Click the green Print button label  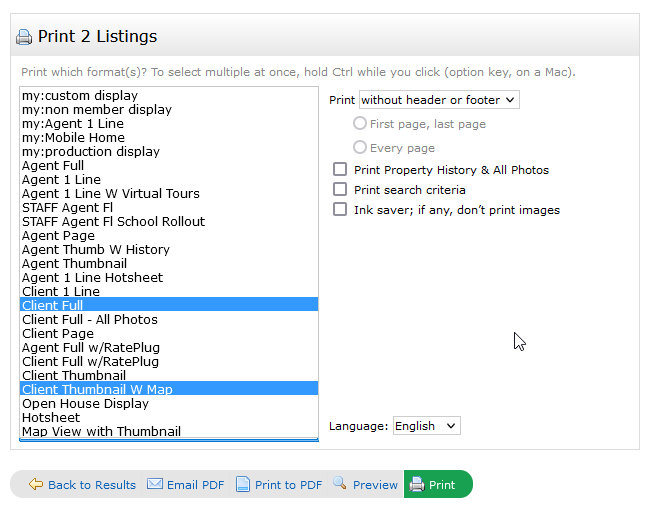(442, 485)
